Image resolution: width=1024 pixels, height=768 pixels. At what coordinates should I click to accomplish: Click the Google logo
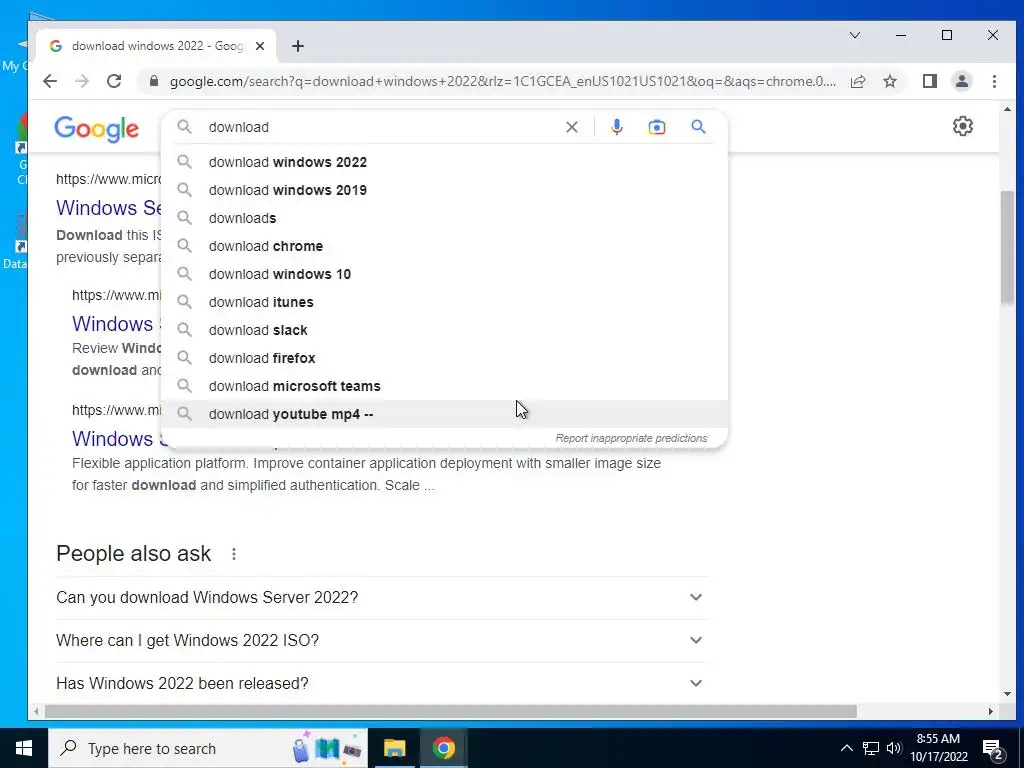click(x=96, y=129)
